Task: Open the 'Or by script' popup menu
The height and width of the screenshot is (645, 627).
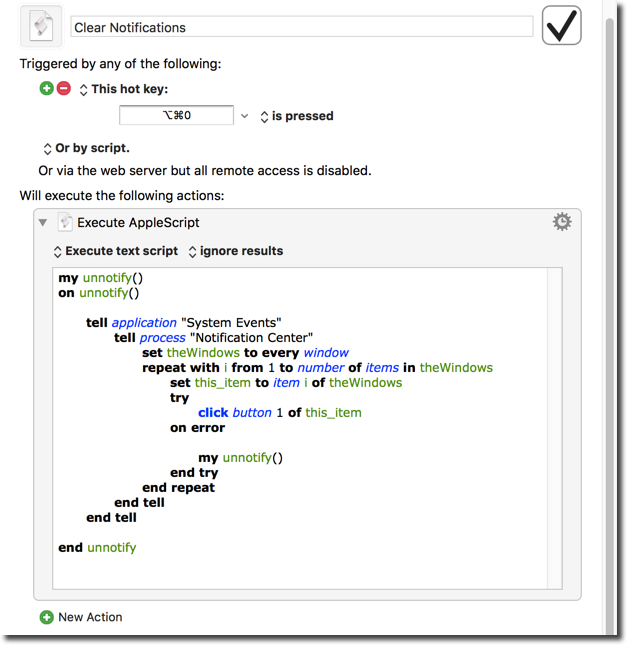Action: click(86, 148)
